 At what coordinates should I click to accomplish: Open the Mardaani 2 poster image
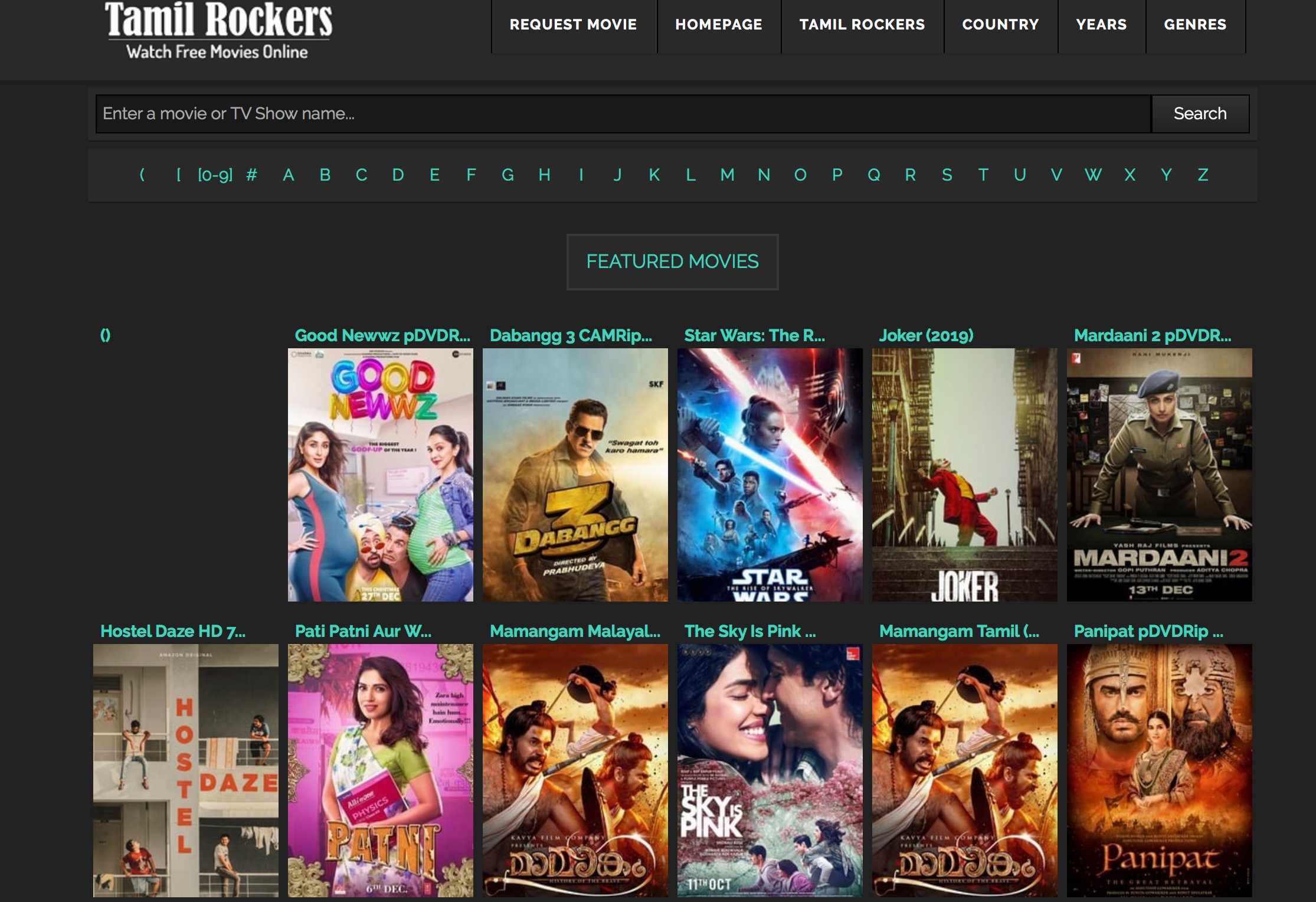1159,475
